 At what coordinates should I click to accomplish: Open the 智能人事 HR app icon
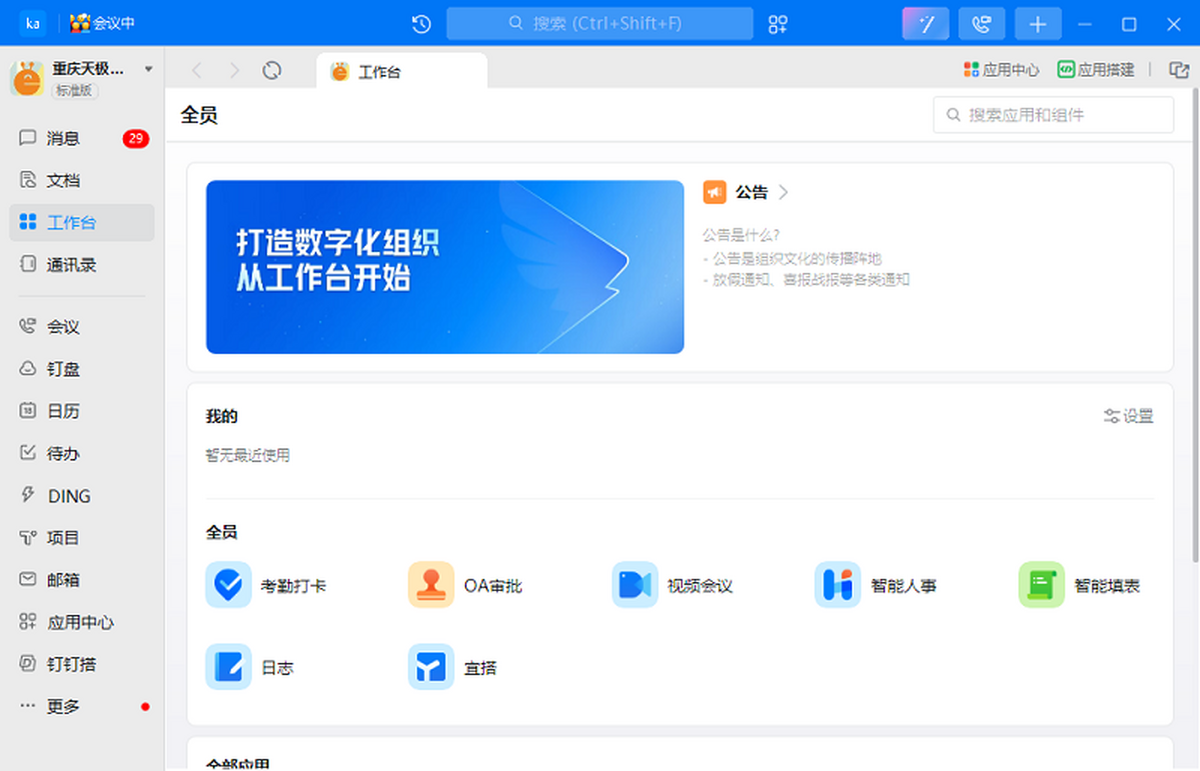(x=837, y=585)
